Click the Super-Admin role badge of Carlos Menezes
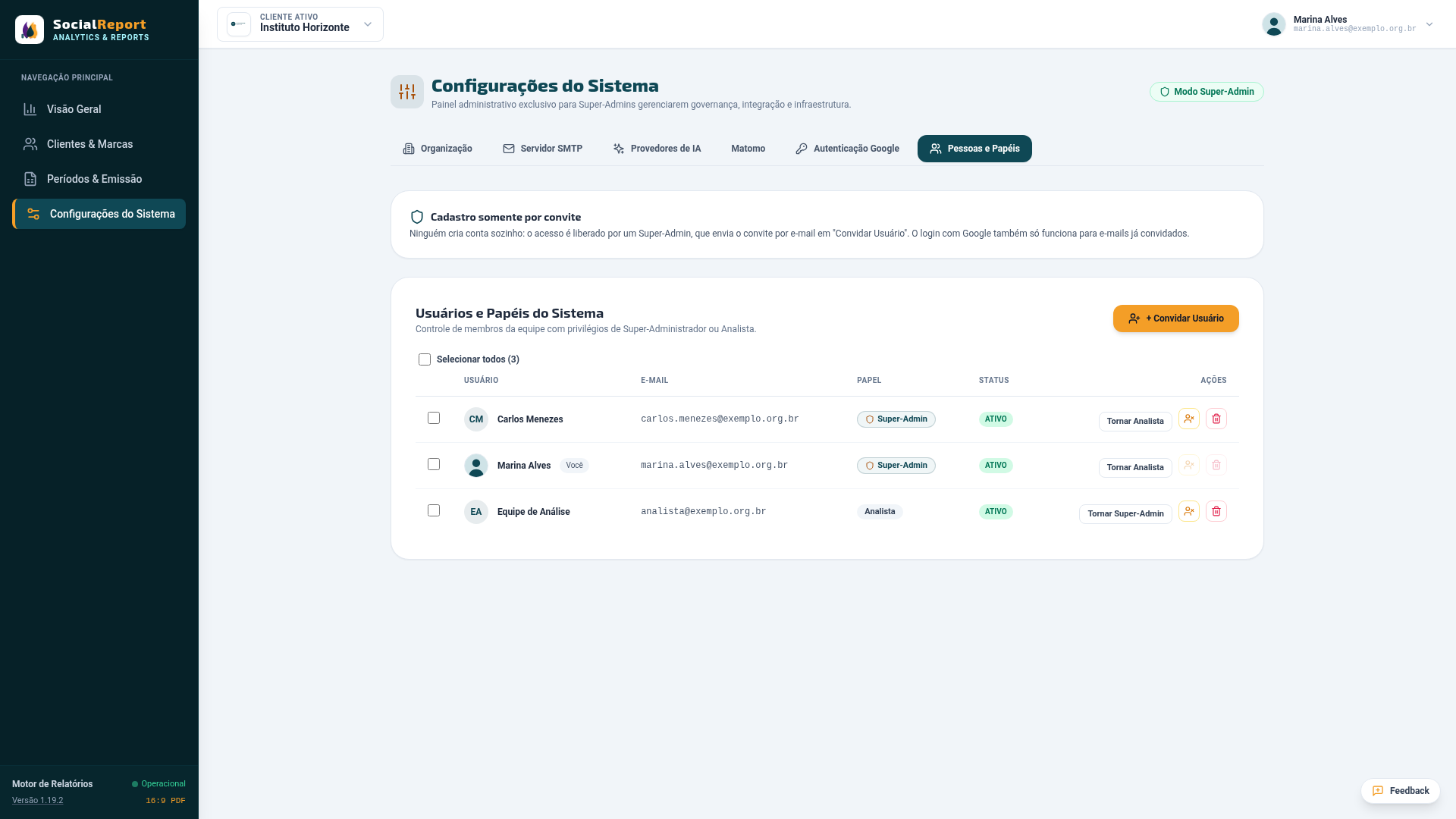This screenshot has height=819, width=1456. click(x=896, y=419)
